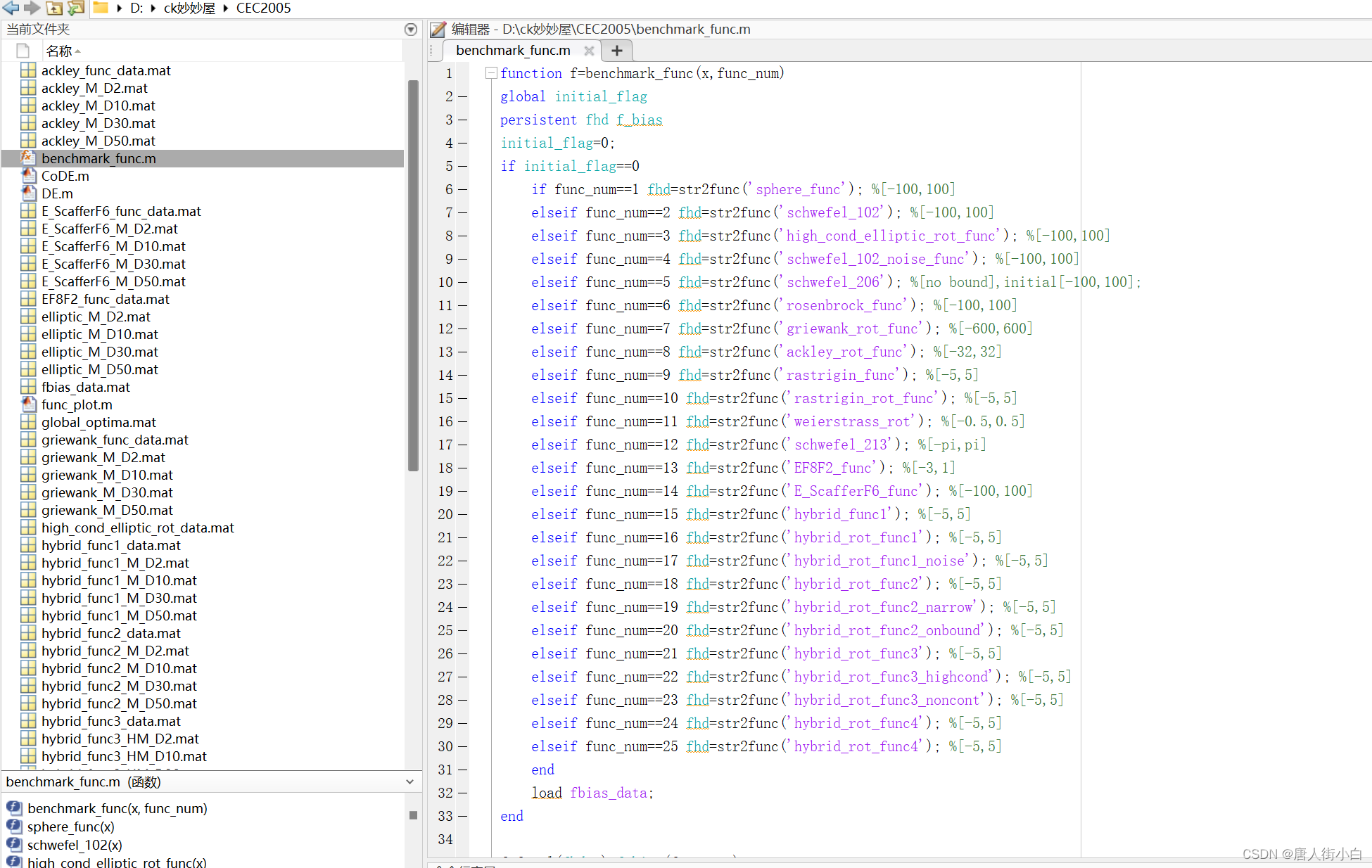Select sphere_func(x) function icon in details
This screenshot has width=1372, height=868.
14,826
